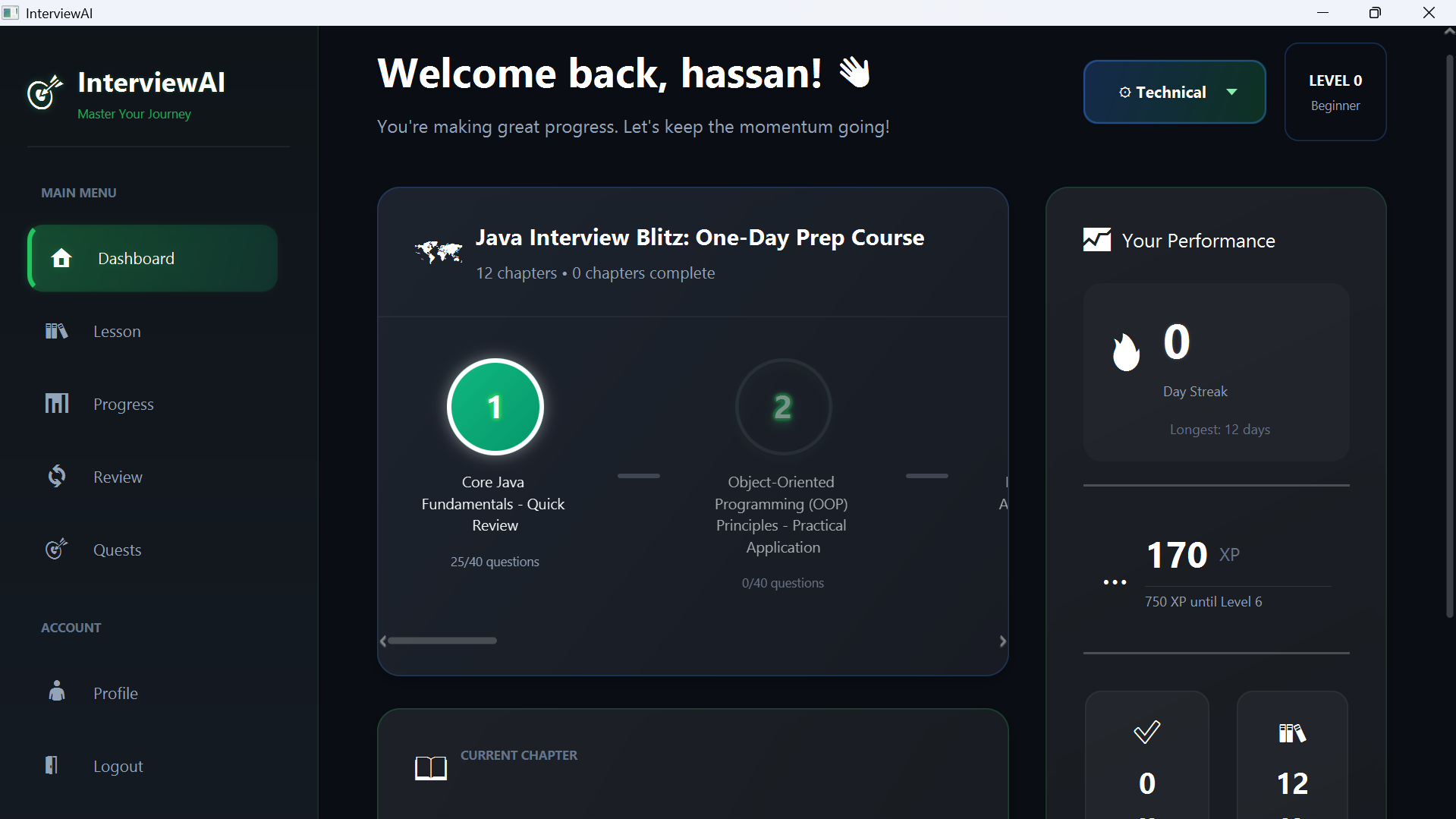This screenshot has width=1456, height=819.
Task: Click 12 chapters • 0 chapters complete text
Action: coord(595,273)
